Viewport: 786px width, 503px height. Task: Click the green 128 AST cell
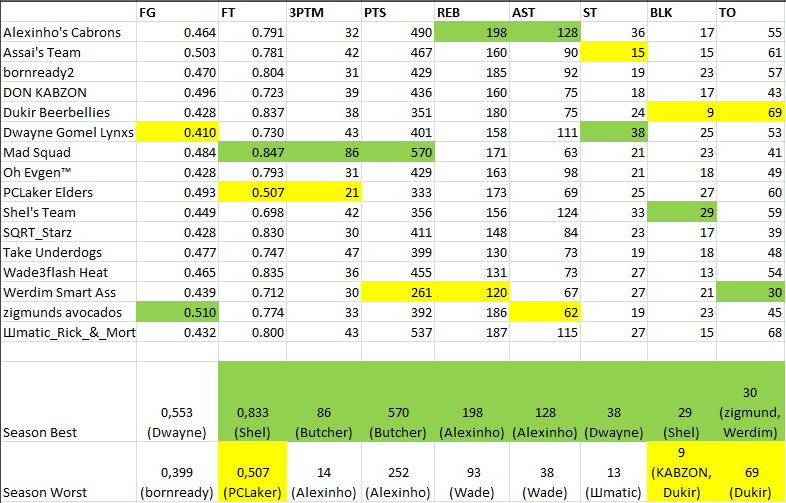[545, 32]
